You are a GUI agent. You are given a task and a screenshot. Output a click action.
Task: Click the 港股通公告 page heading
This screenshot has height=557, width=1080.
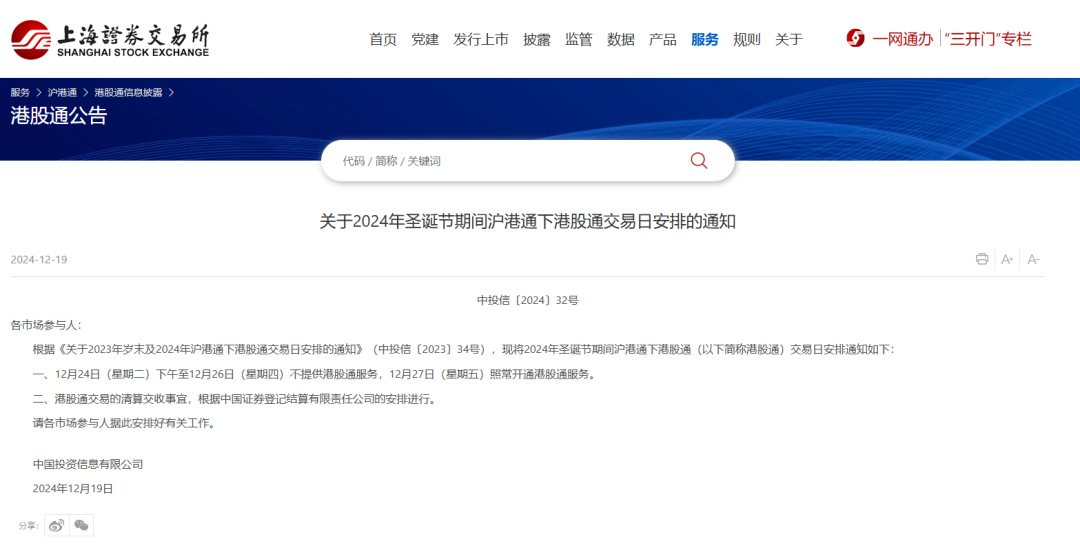[59, 116]
